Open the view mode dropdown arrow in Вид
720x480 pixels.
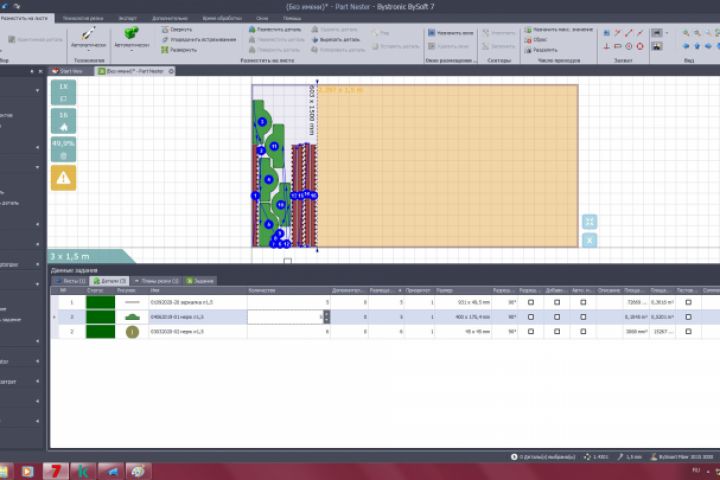click(x=667, y=33)
